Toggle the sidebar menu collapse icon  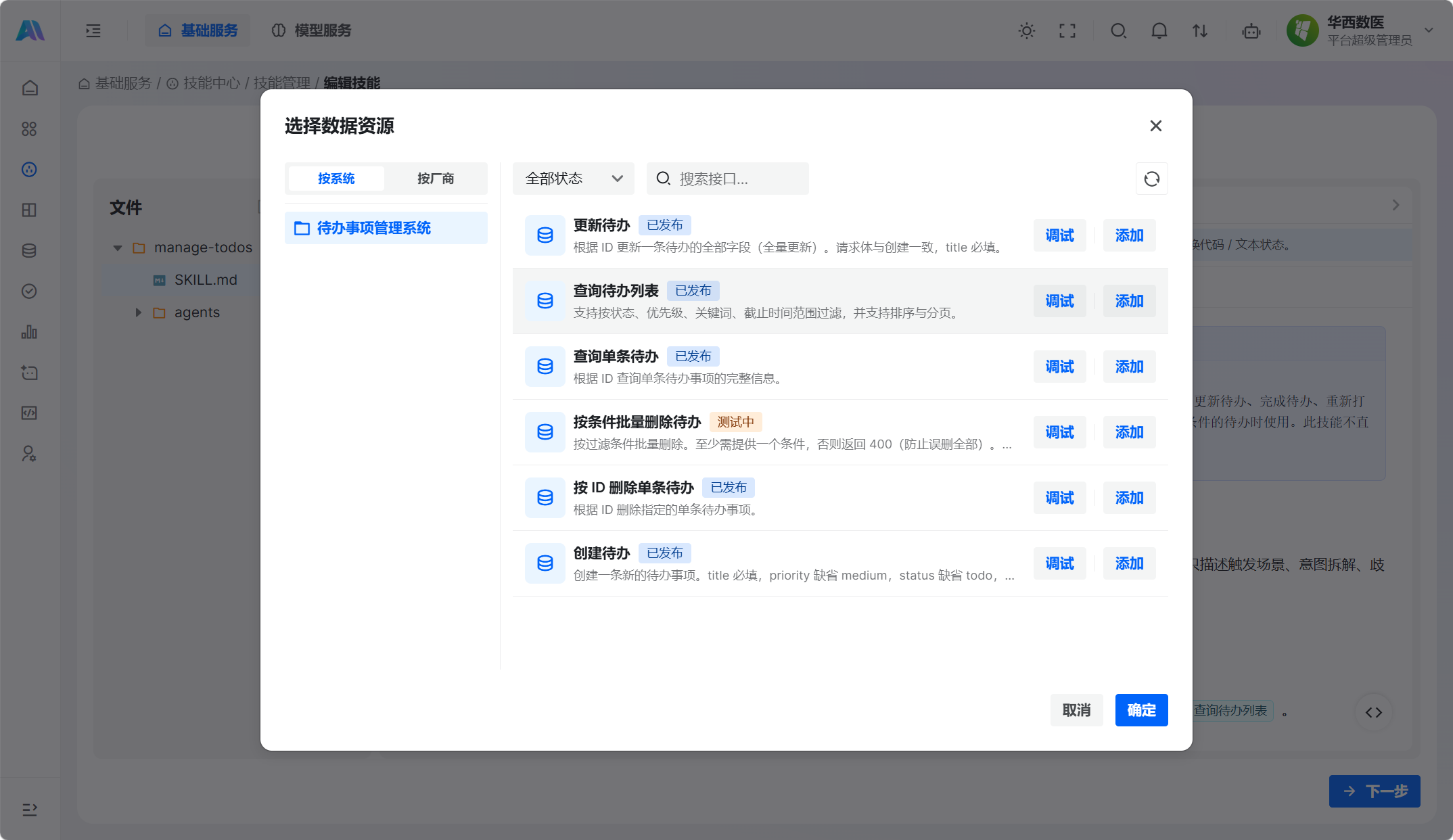[x=93, y=30]
